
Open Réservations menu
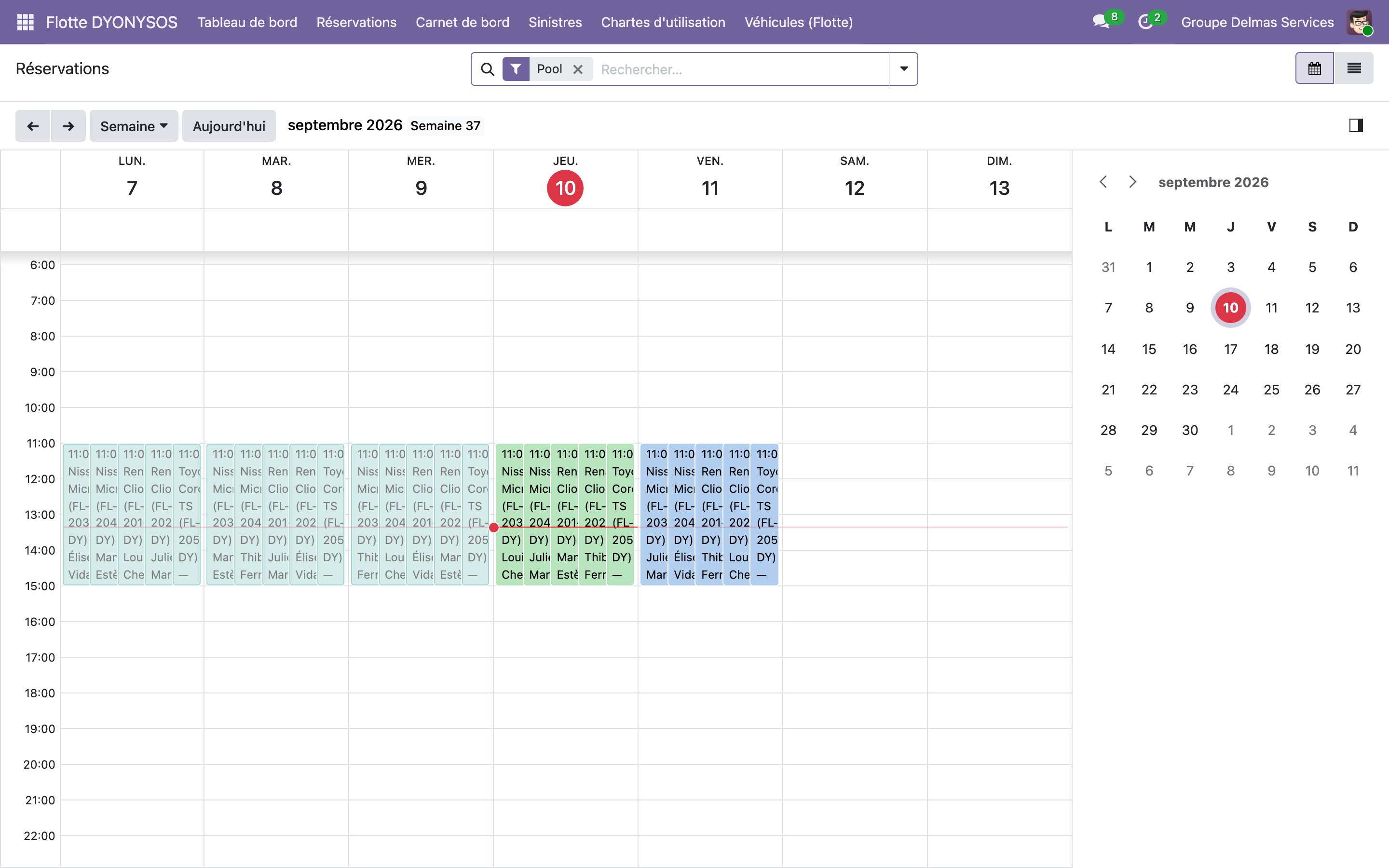356,22
